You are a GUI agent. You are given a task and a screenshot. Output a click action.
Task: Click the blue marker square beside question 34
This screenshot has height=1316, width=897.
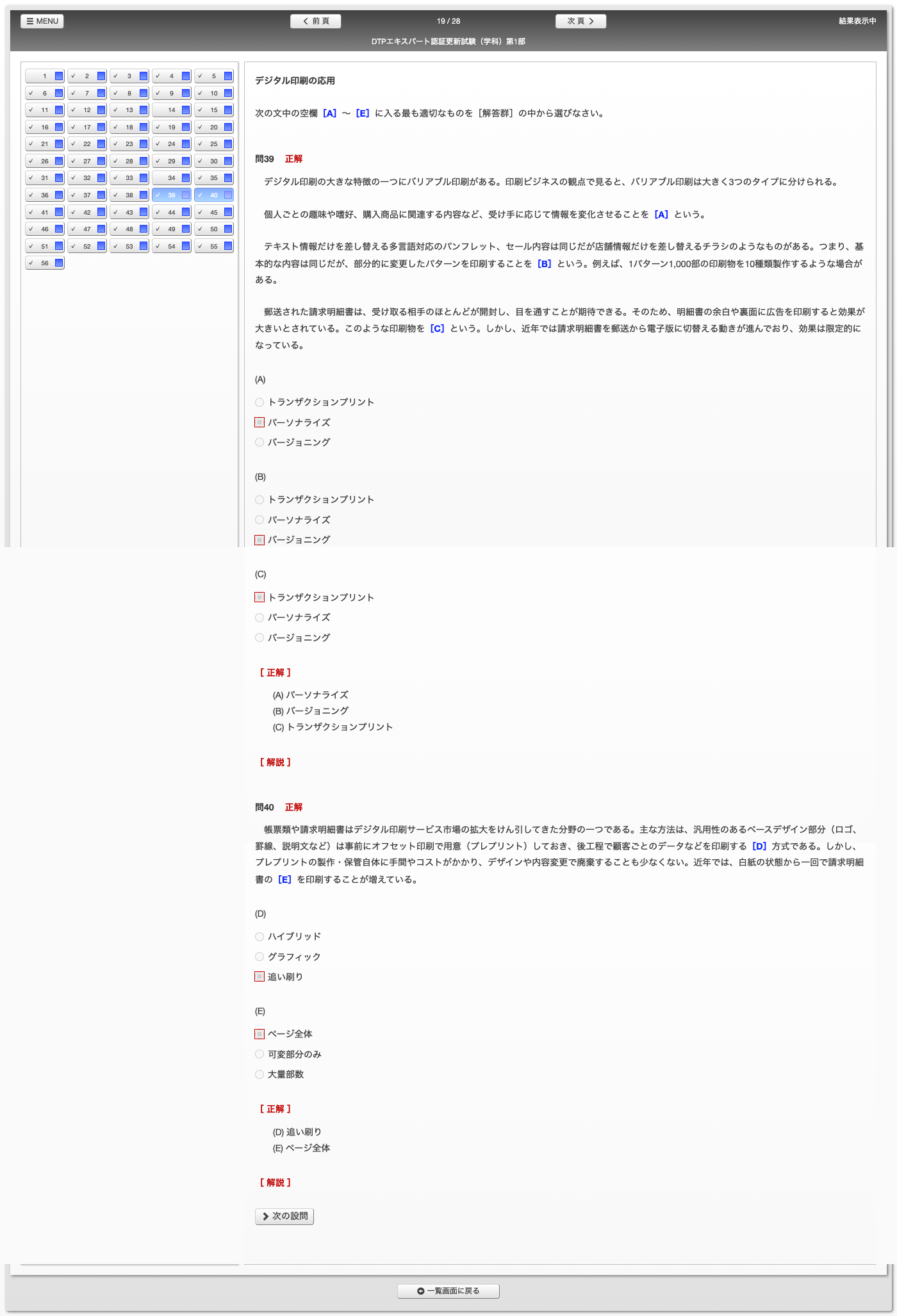[186, 178]
